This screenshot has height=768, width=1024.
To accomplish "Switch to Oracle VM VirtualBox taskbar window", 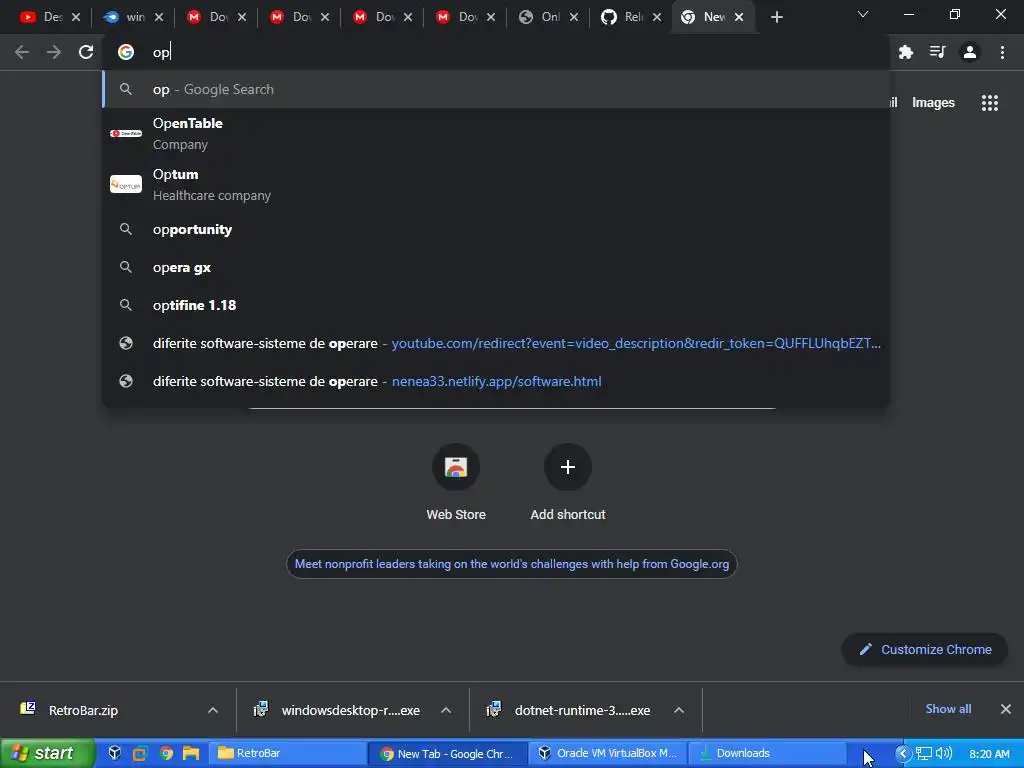I will click(x=607, y=753).
